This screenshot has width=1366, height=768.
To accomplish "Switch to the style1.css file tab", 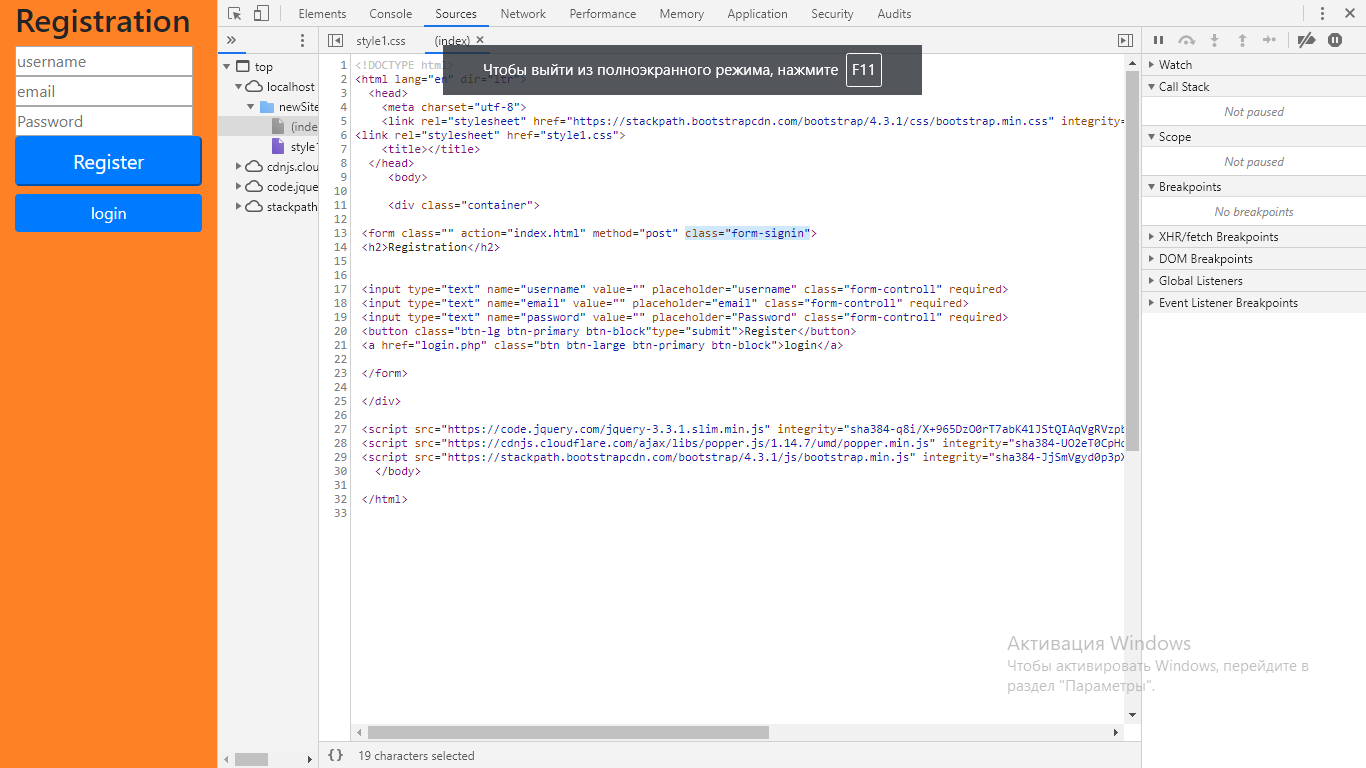I will tap(381, 40).
